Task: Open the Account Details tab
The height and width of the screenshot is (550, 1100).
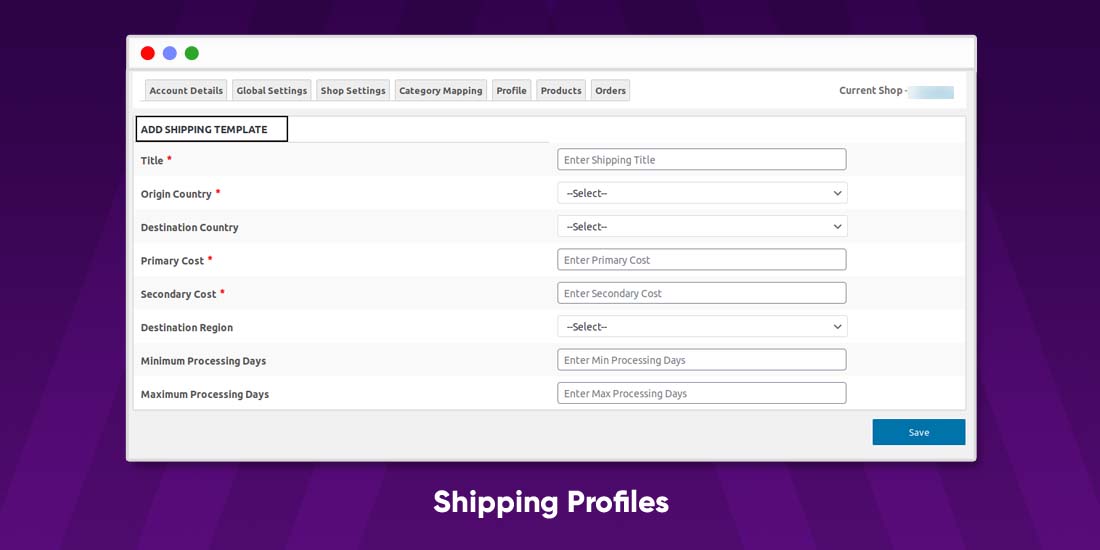Action: (x=186, y=90)
